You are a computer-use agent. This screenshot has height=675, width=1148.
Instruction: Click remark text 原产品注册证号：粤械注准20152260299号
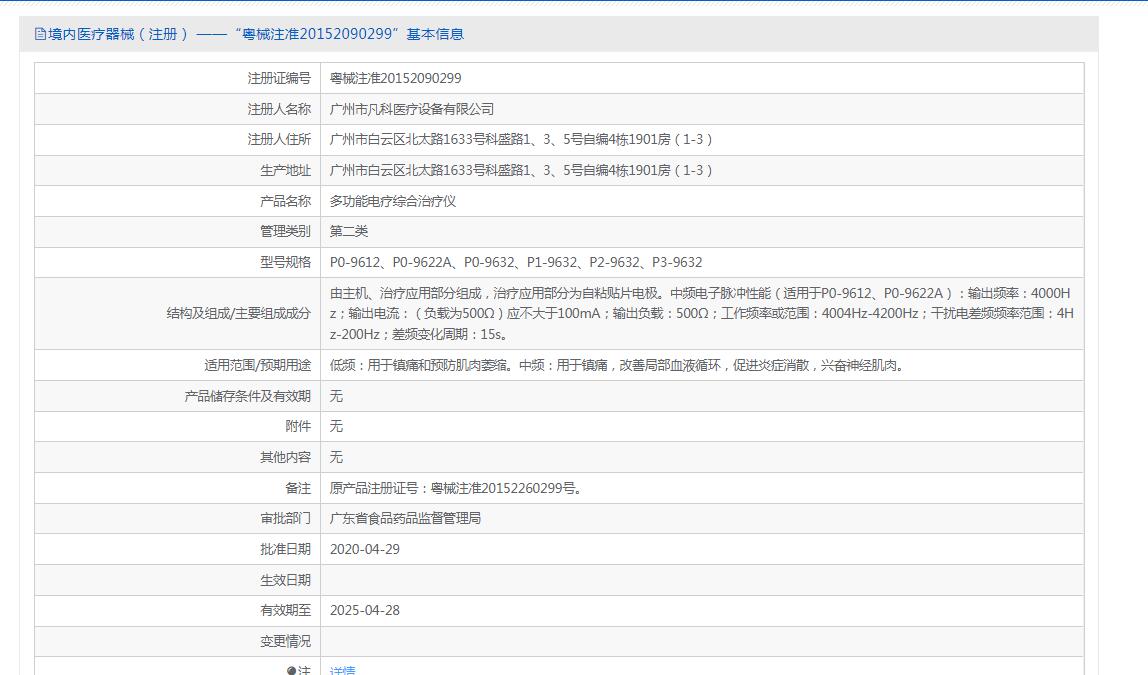(456, 488)
